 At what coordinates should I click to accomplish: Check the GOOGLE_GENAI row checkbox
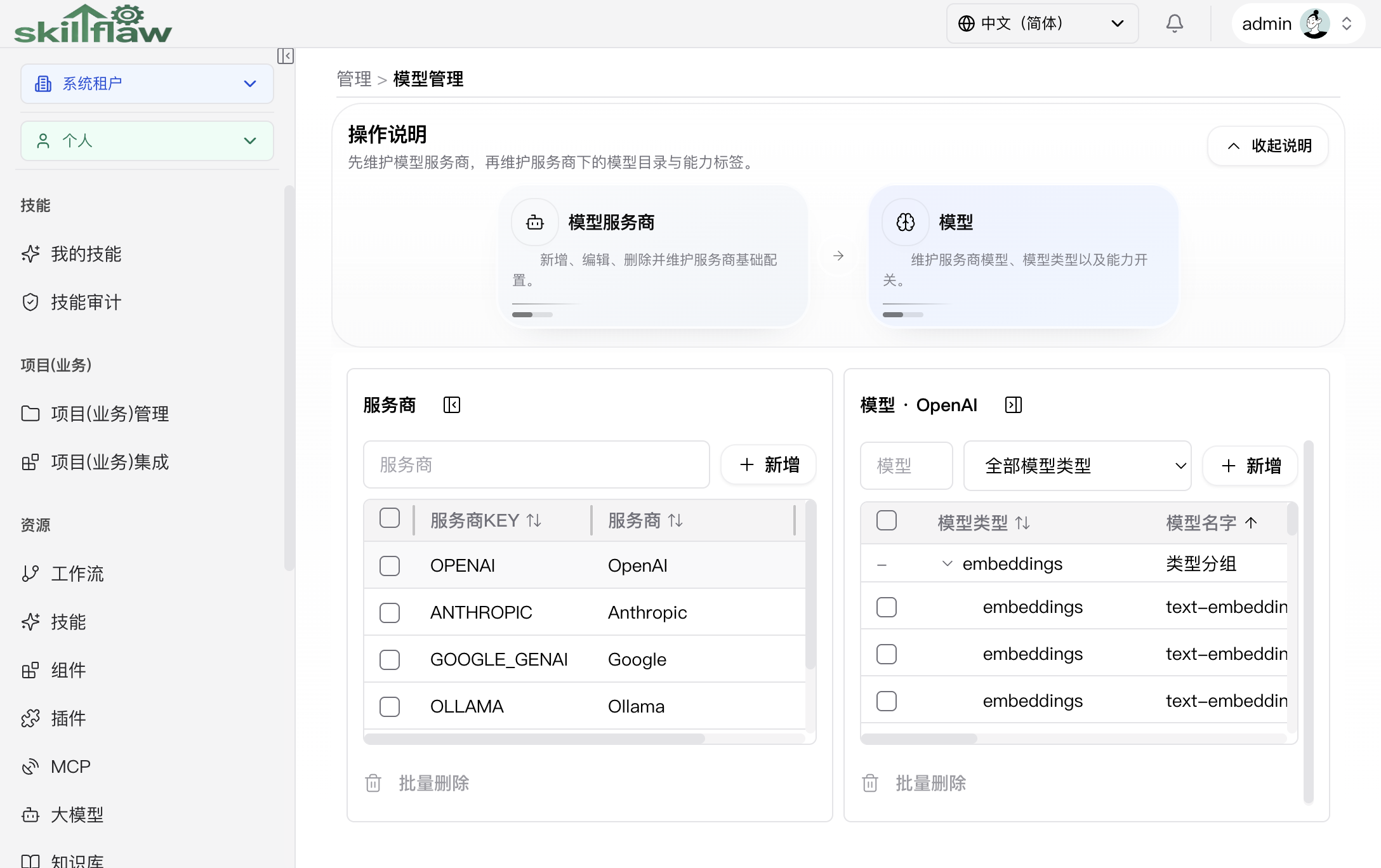pyautogui.click(x=390, y=659)
